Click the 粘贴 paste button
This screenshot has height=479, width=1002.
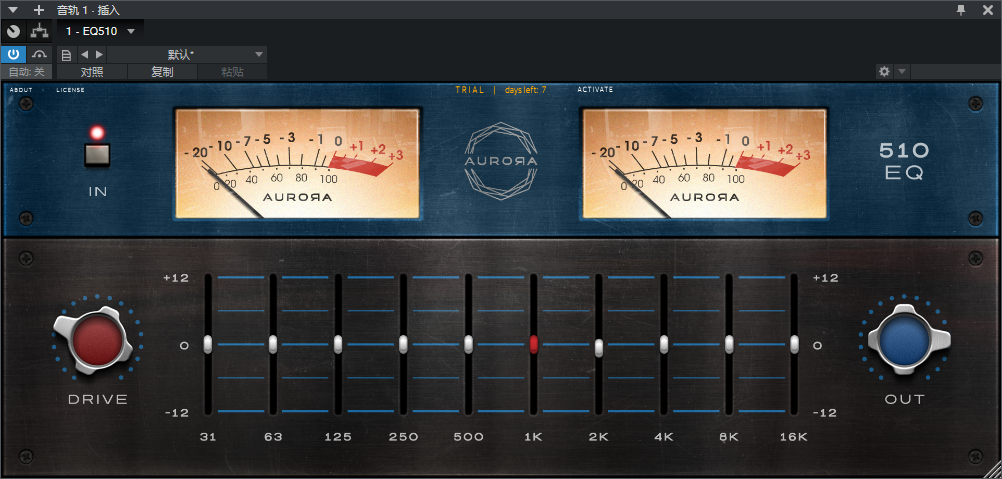coord(232,72)
